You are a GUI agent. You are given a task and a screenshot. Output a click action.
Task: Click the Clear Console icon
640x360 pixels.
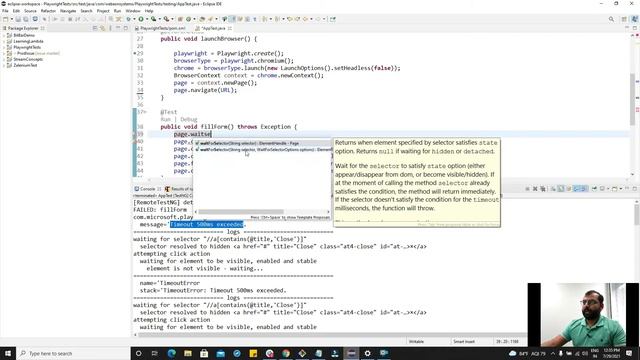pyautogui.click(x=553, y=189)
